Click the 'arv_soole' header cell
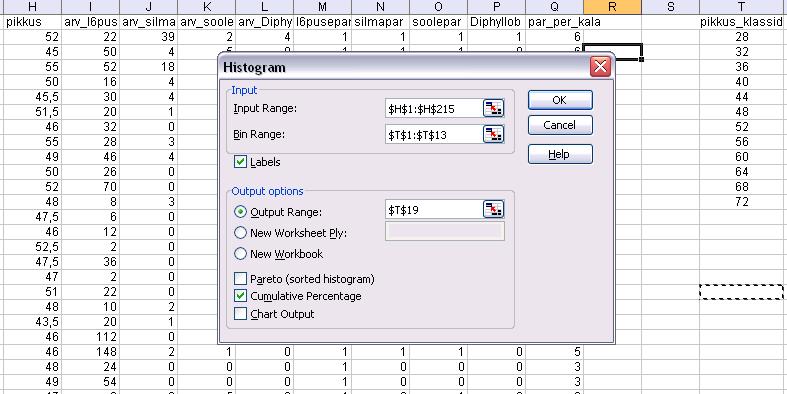The width and height of the screenshot is (787, 394). 206,22
